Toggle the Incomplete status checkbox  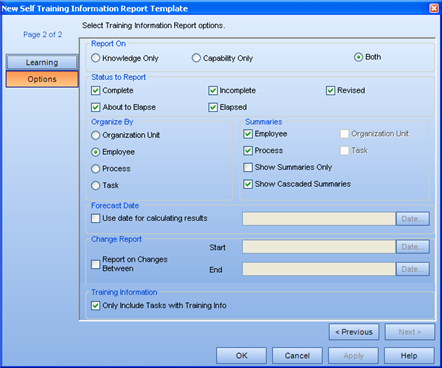click(x=213, y=90)
